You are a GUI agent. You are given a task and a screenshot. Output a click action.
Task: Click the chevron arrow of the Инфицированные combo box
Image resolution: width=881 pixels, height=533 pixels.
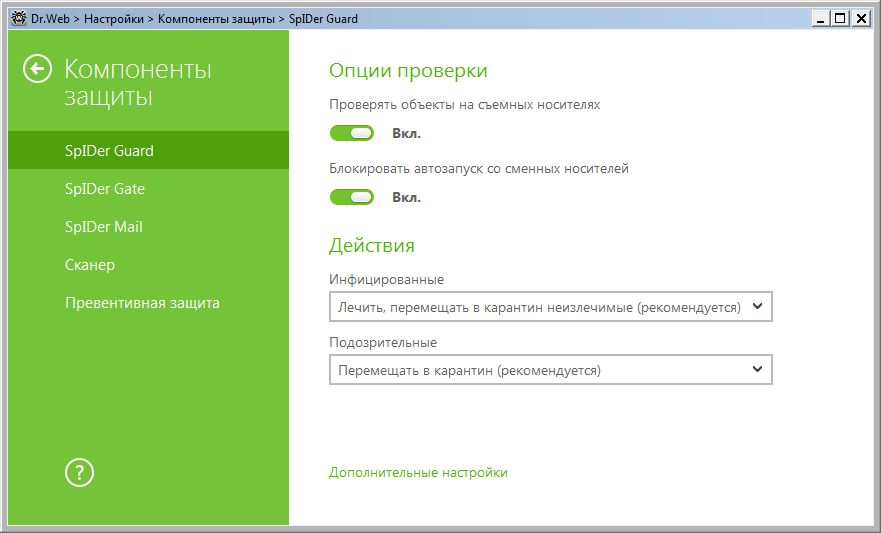[x=757, y=307]
